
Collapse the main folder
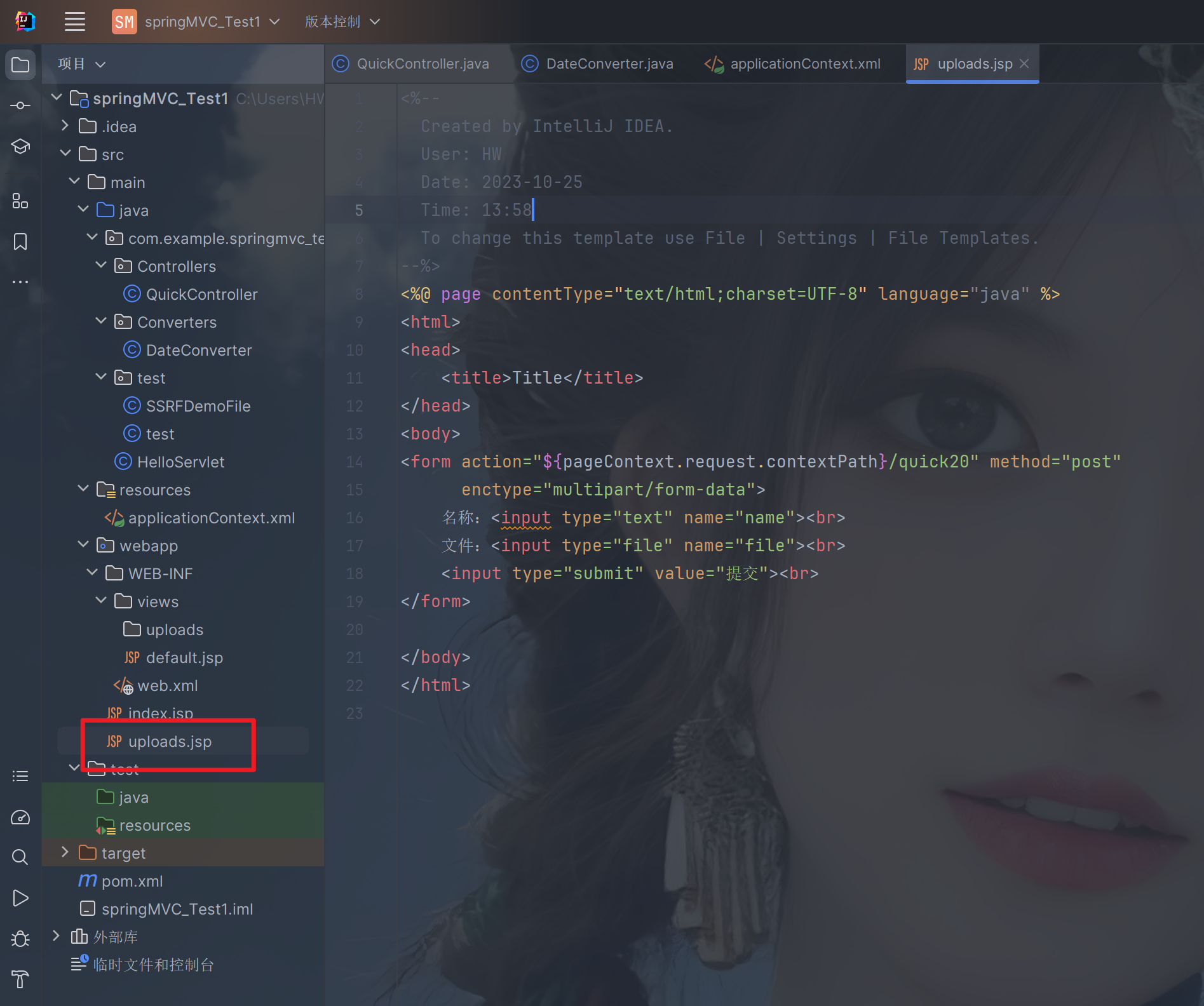pyautogui.click(x=74, y=182)
